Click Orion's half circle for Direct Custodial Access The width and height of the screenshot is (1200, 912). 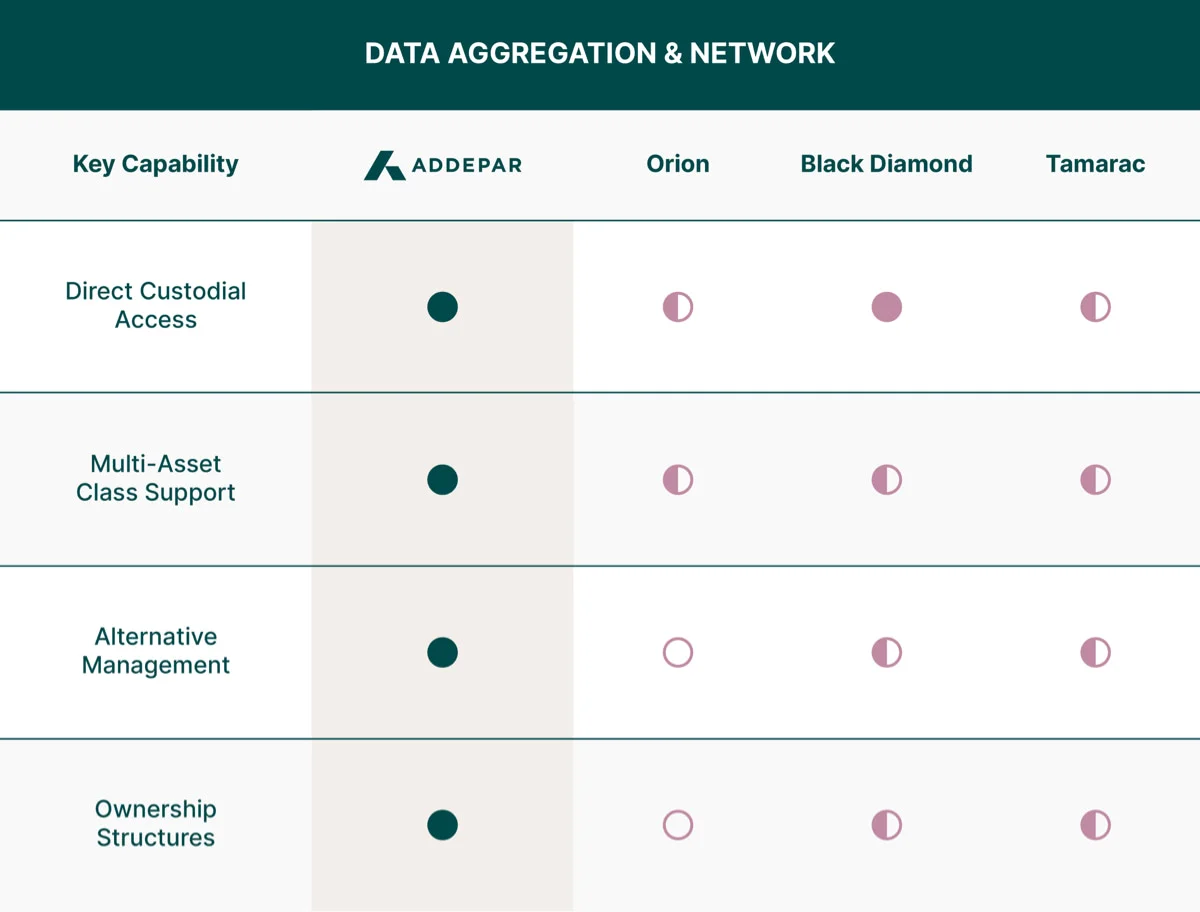point(678,307)
